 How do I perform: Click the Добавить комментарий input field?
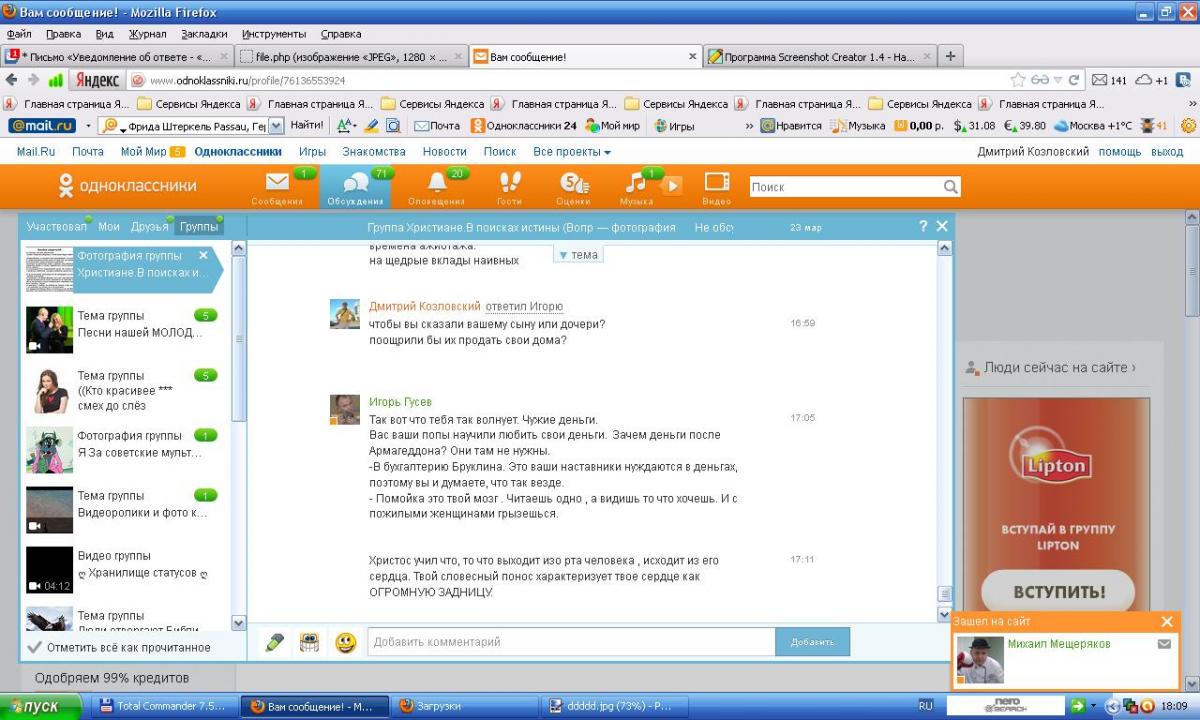[570, 642]
